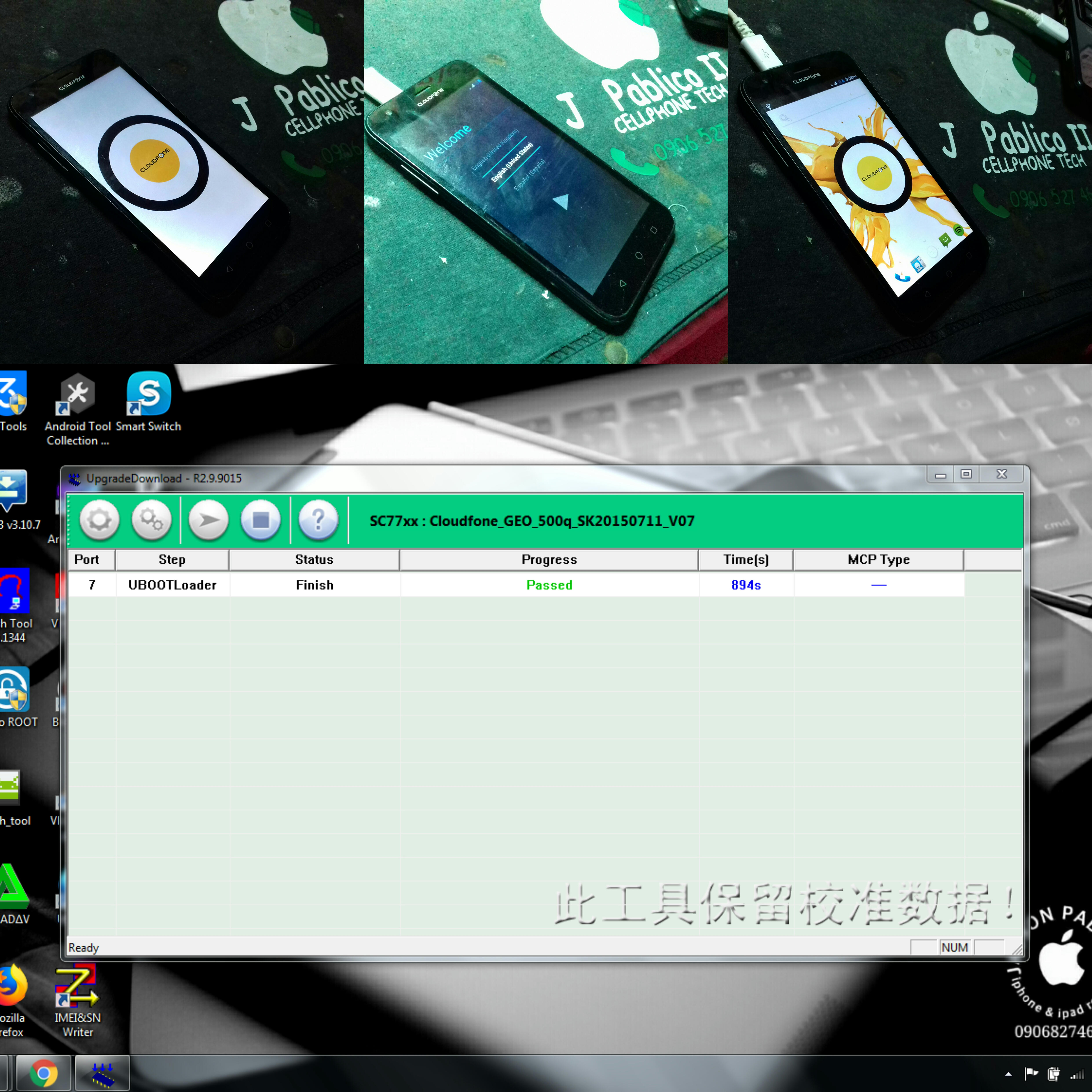The height and width of the screenshot is (1092, 1092).
Task: Open the help question mark button
Action: 318,519
